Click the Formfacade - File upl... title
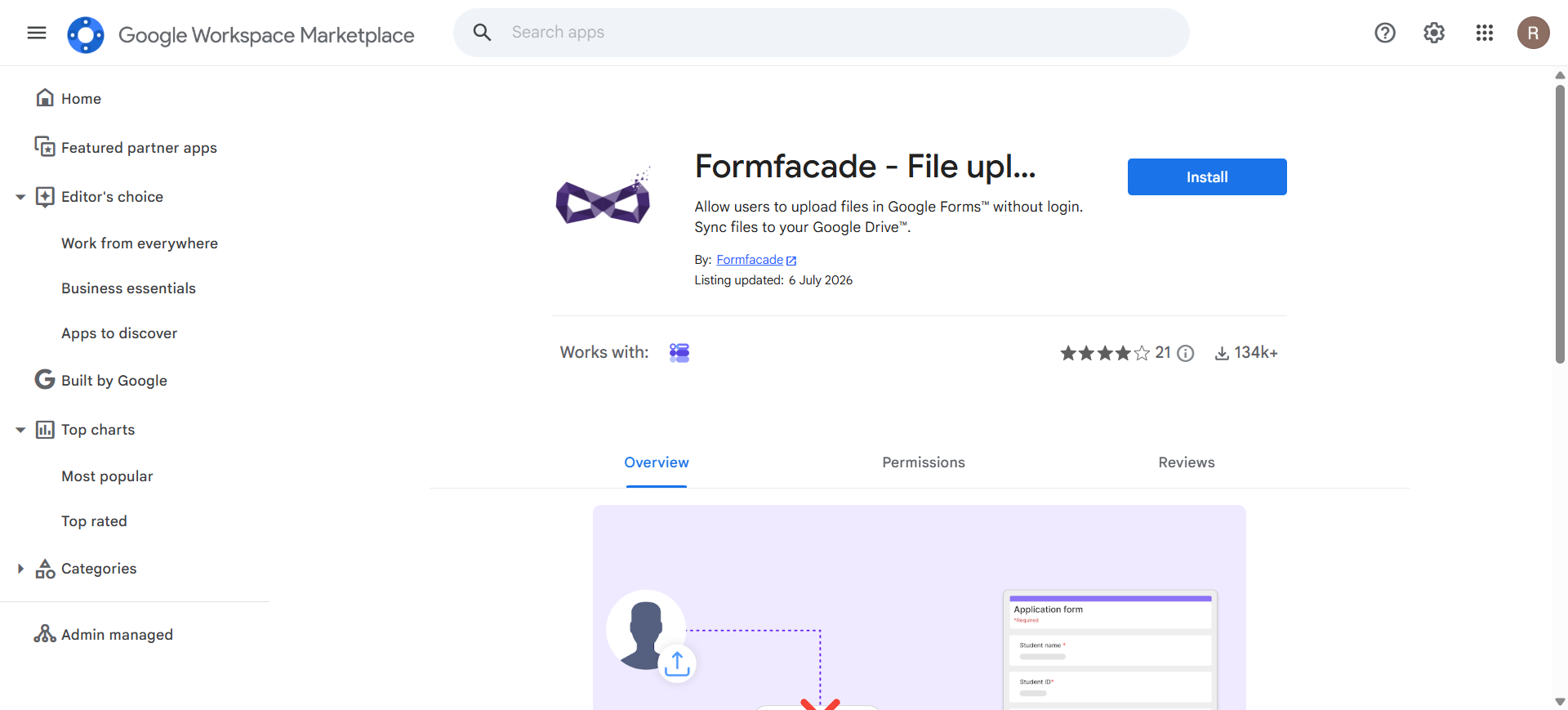 click(865, 167)
